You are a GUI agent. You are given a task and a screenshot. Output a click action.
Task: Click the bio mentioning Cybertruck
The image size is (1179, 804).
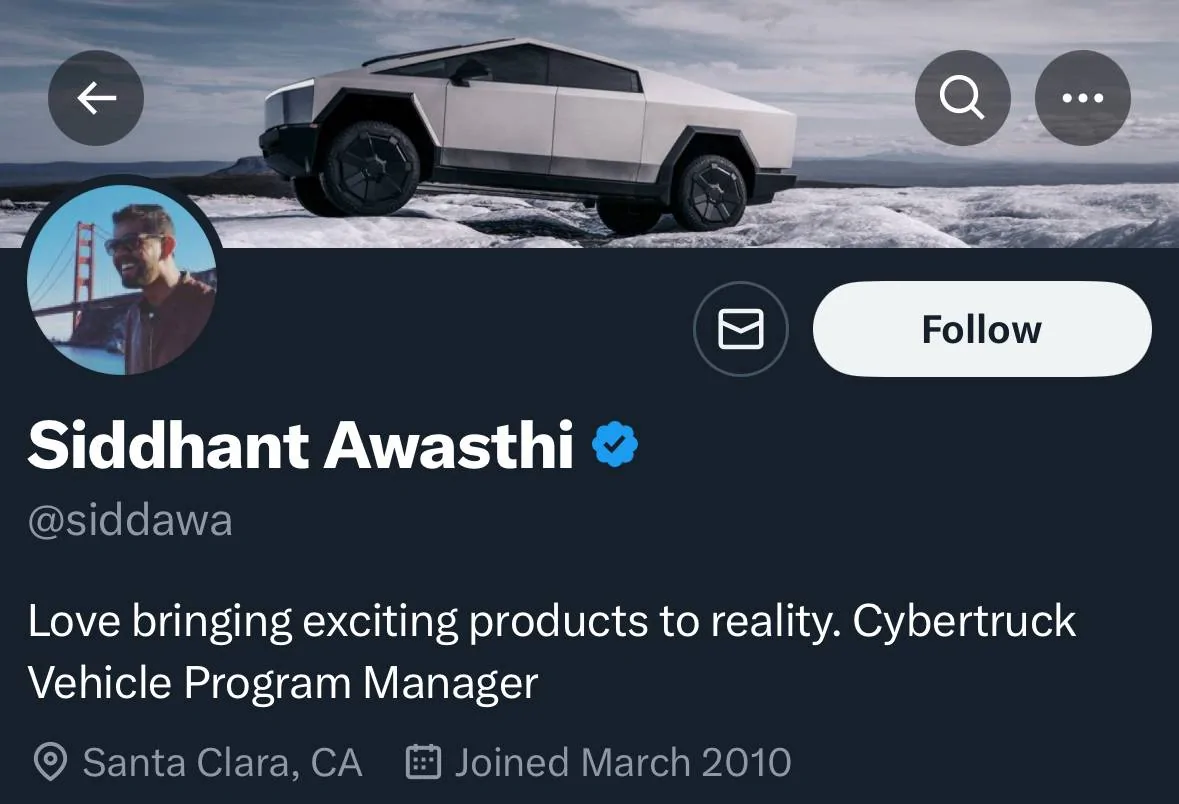(552, 651)
